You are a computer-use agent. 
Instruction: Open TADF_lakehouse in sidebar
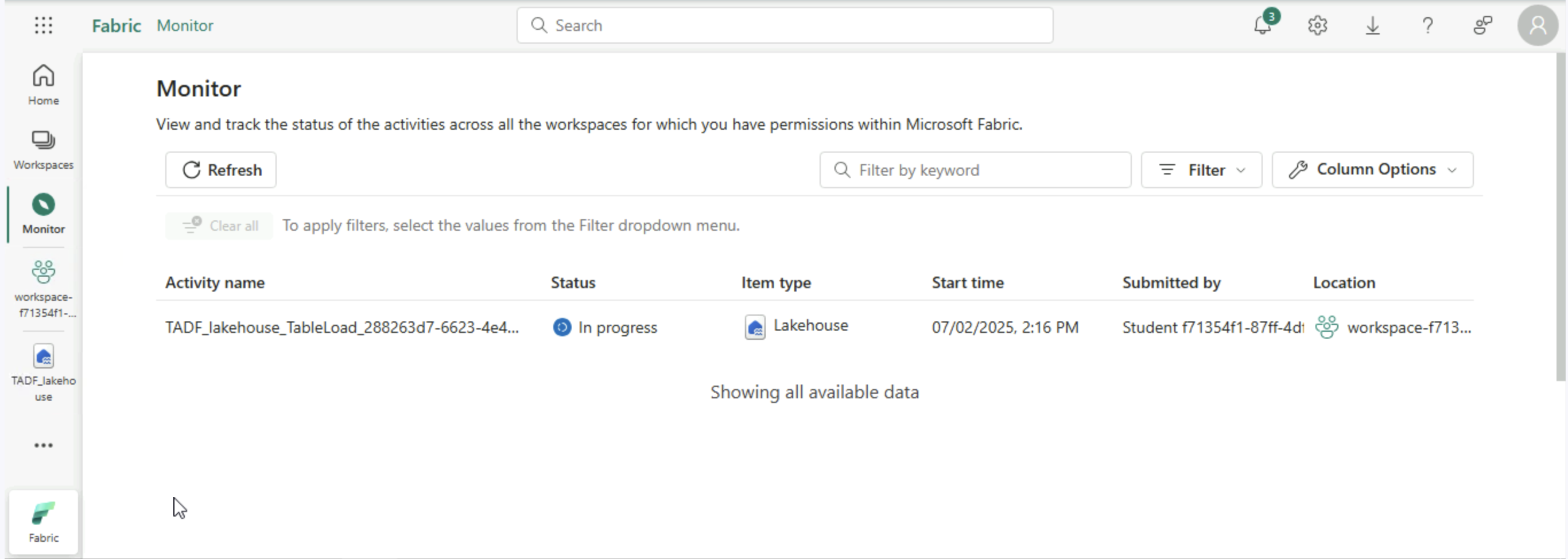click(43, 373)
